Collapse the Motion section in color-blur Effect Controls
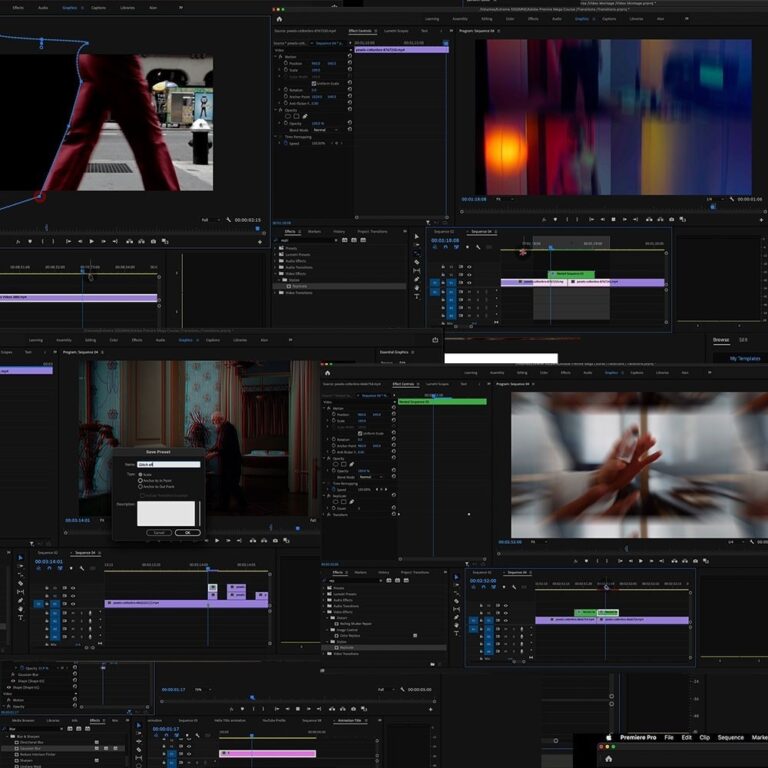 point(276,57)
